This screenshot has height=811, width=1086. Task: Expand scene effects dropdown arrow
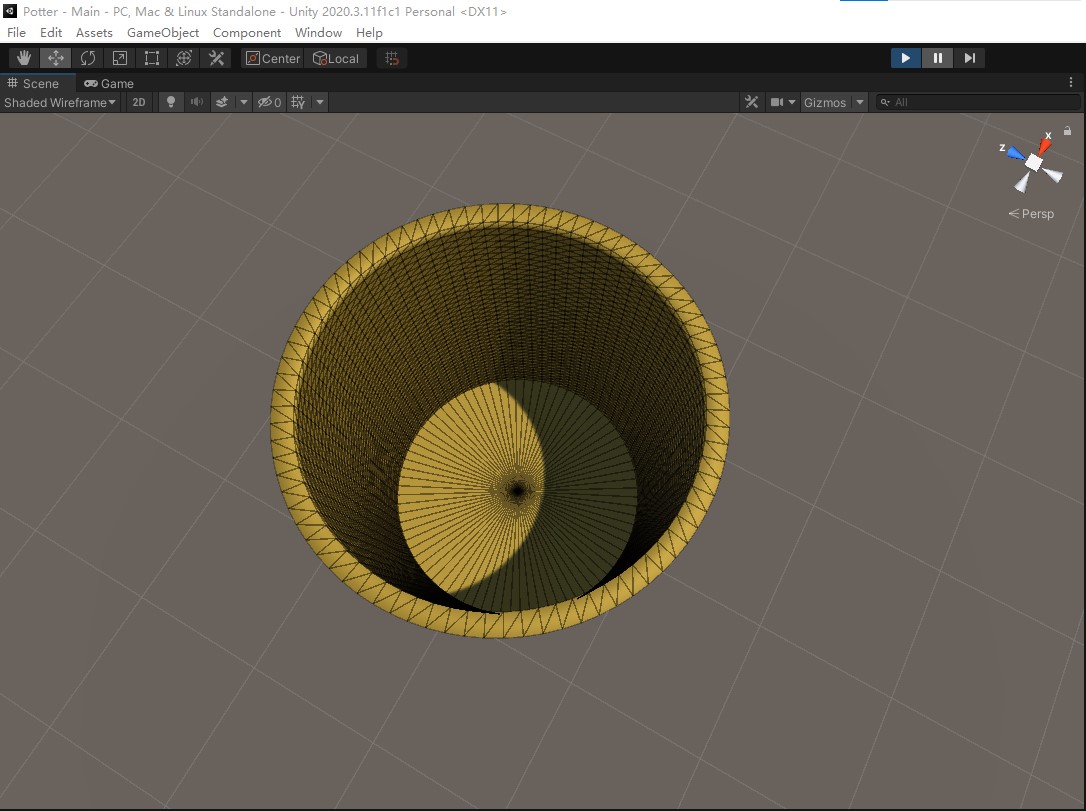(x=243, y=103)
